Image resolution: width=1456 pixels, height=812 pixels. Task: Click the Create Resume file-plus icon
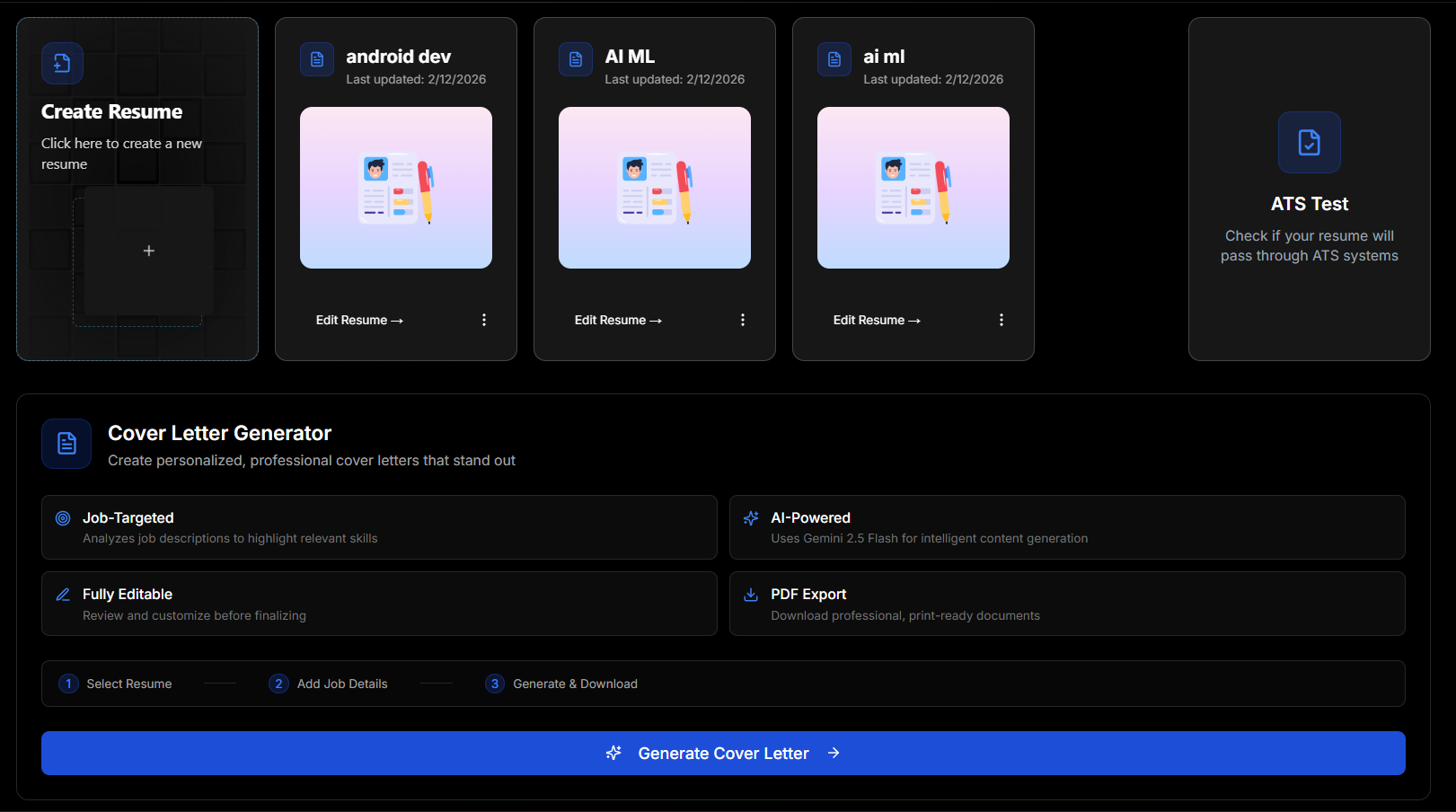pyautogui.click(x=62, y=63)
